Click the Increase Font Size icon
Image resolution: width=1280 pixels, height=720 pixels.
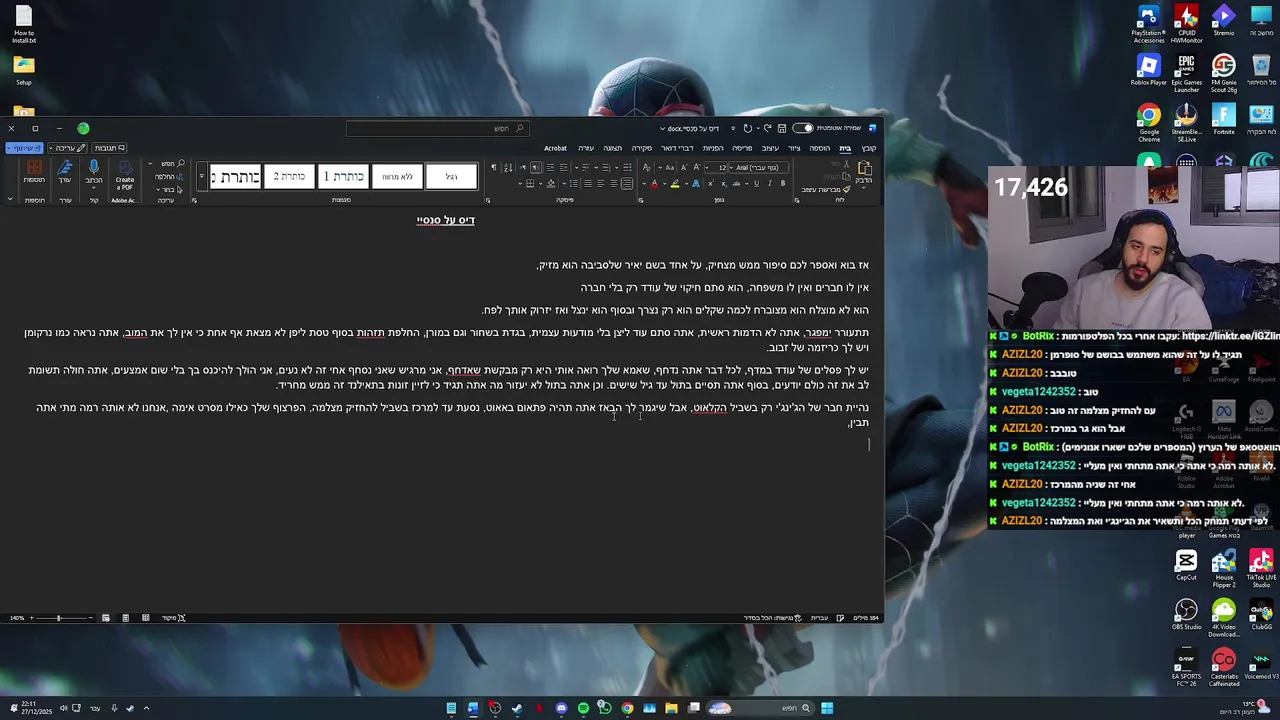click(x=696, y=167)
